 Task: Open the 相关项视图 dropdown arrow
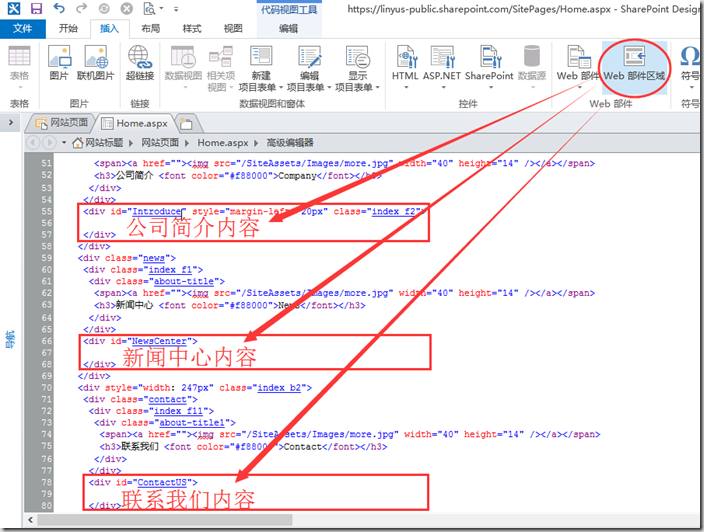231,87
